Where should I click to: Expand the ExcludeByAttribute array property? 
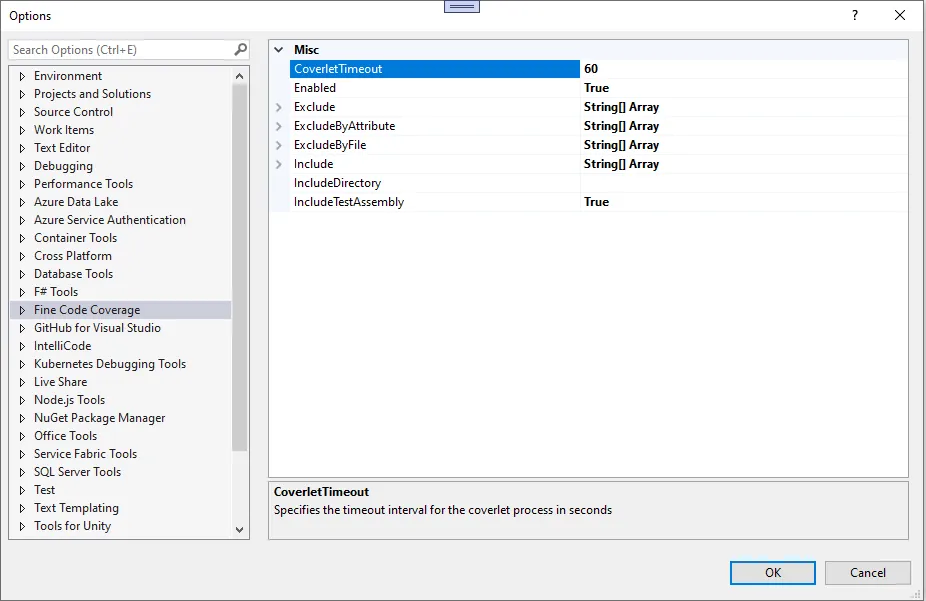[x=279, y=126]
